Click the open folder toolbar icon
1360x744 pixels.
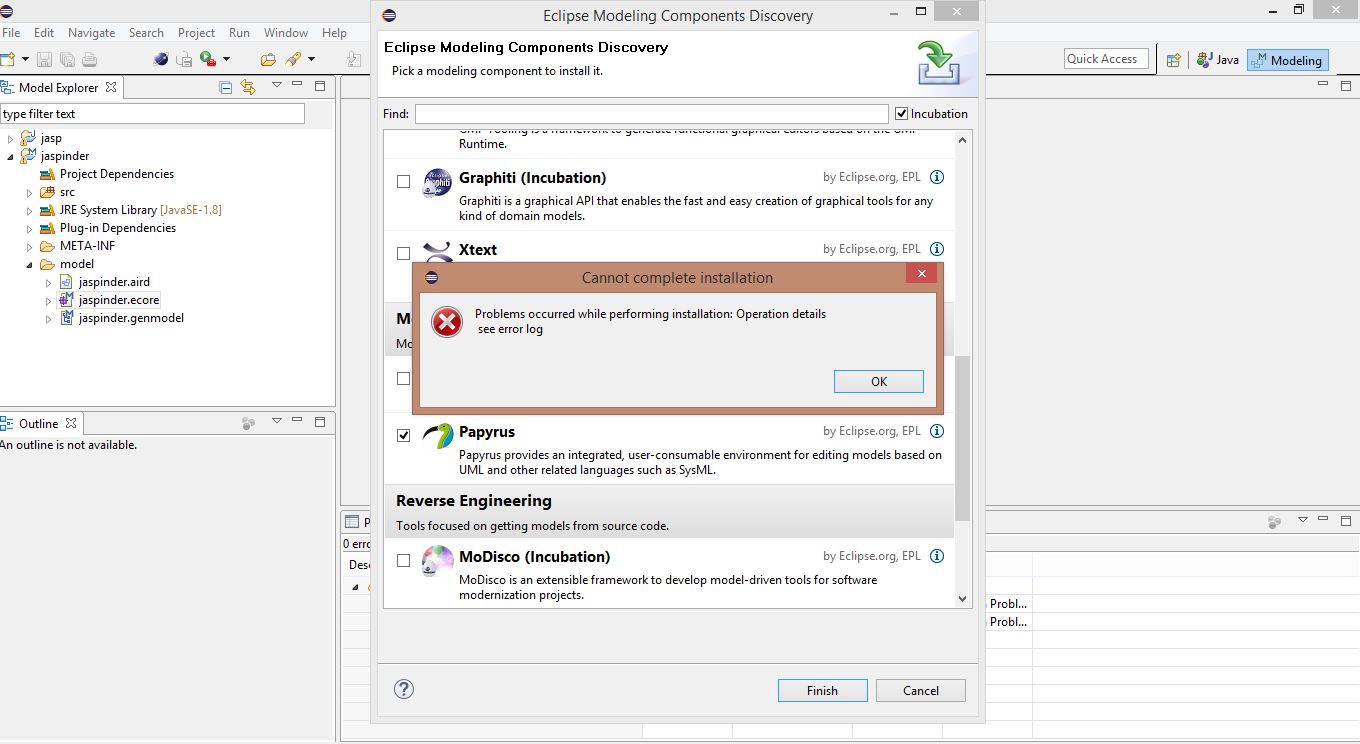[x=268, y=60]
